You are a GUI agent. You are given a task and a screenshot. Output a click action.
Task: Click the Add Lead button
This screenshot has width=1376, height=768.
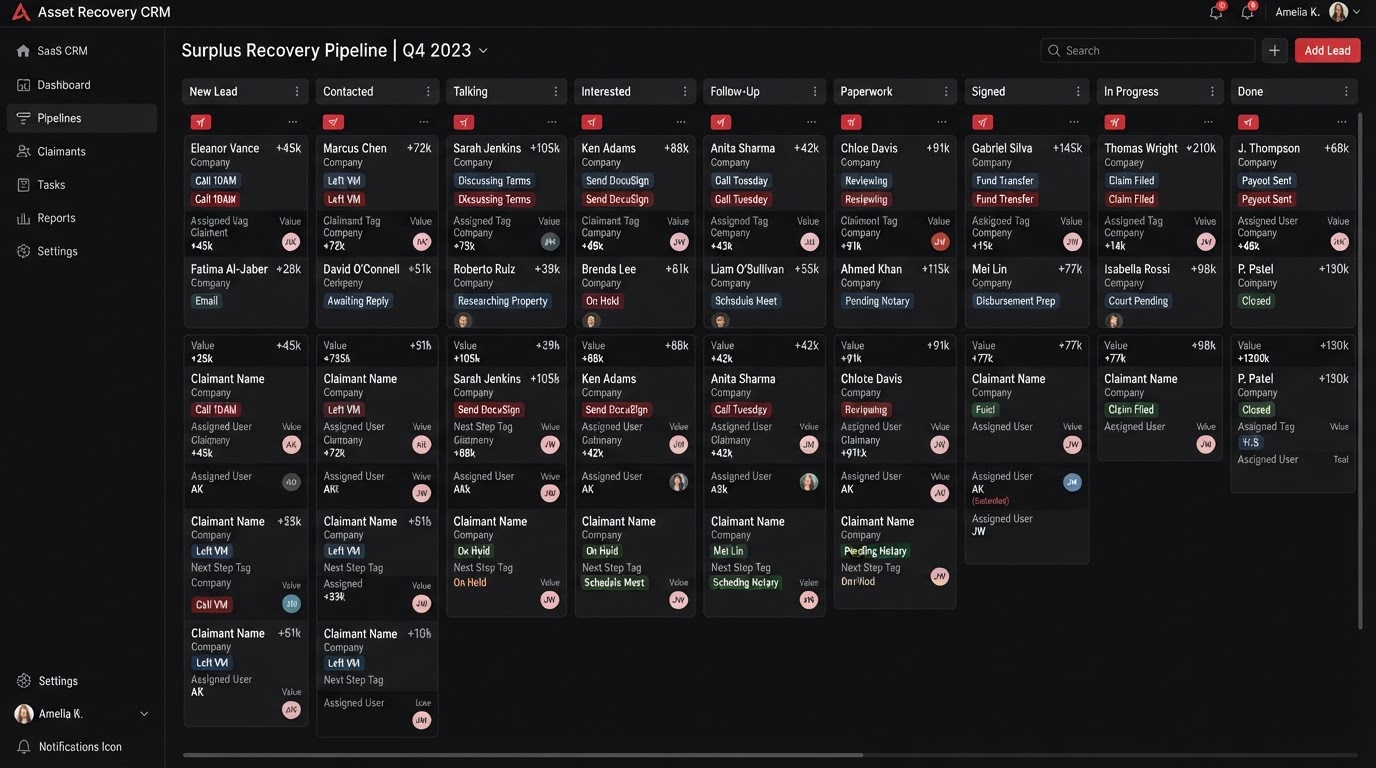coord(1327,50)
